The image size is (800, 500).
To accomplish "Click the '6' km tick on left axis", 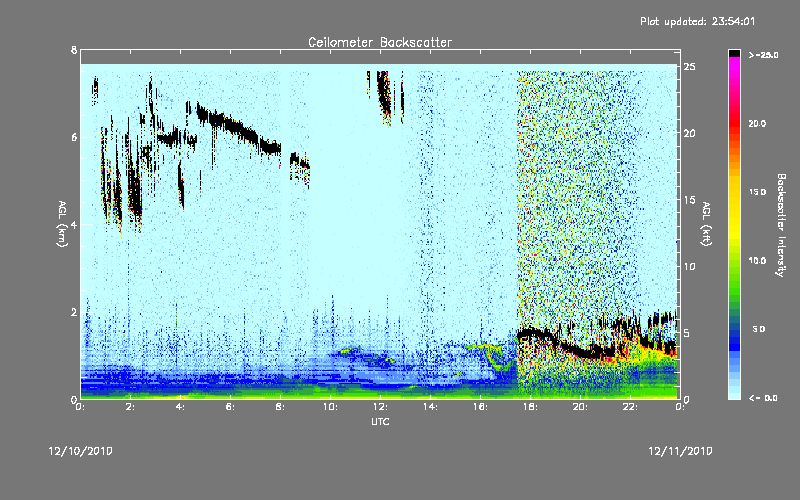I will [x=74, y=137].
